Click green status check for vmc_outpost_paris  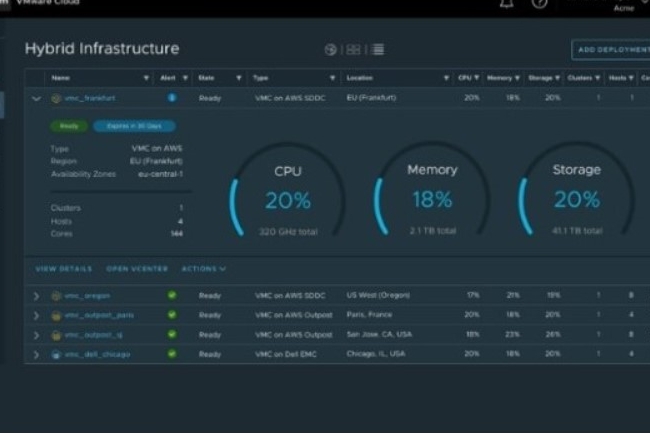coord(172,315)
